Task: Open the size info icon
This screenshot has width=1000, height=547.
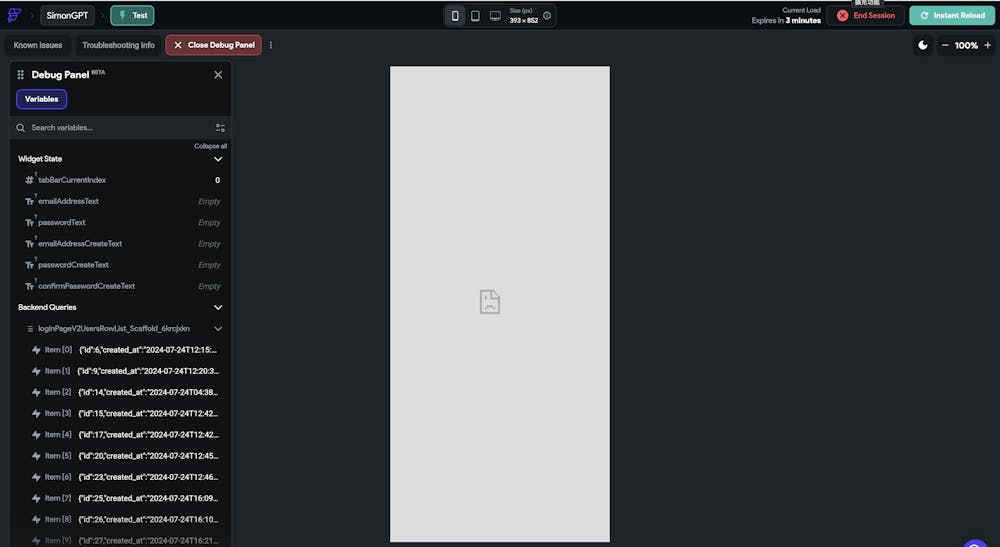Action: (547, 15)
